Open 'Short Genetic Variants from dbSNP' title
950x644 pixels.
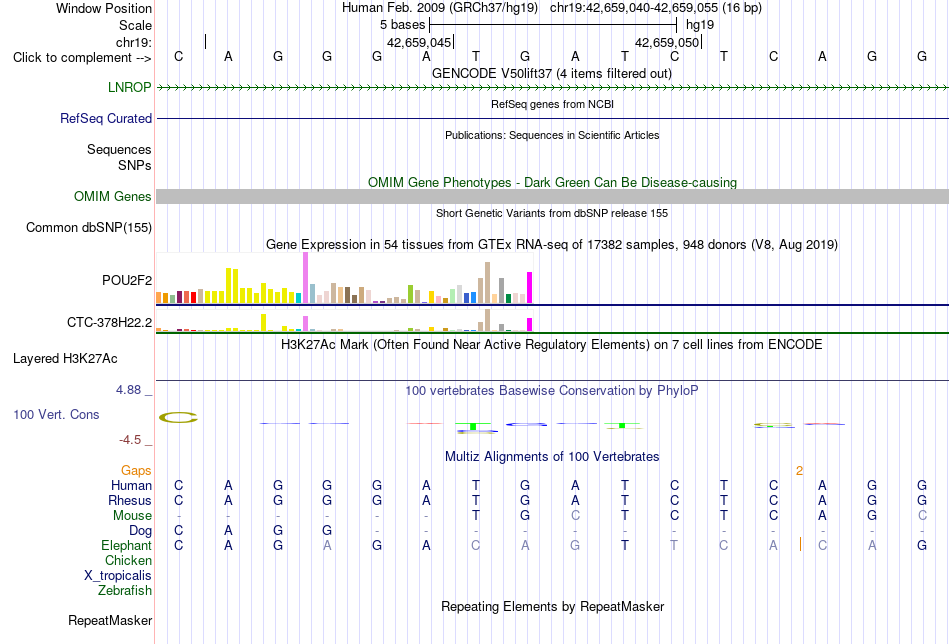[x=552, y=213]
